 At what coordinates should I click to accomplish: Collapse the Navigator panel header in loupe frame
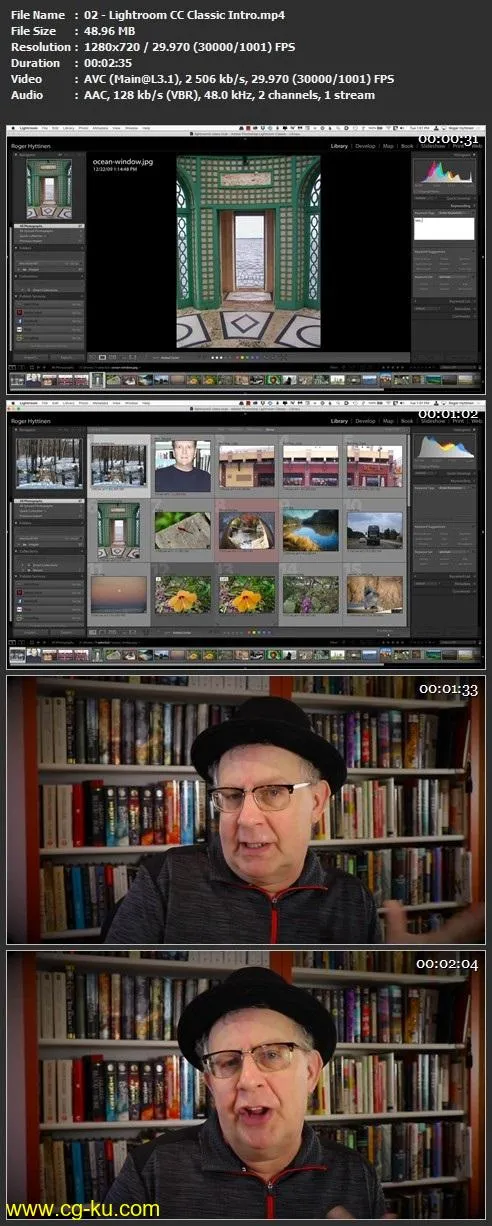coord(48,156)
